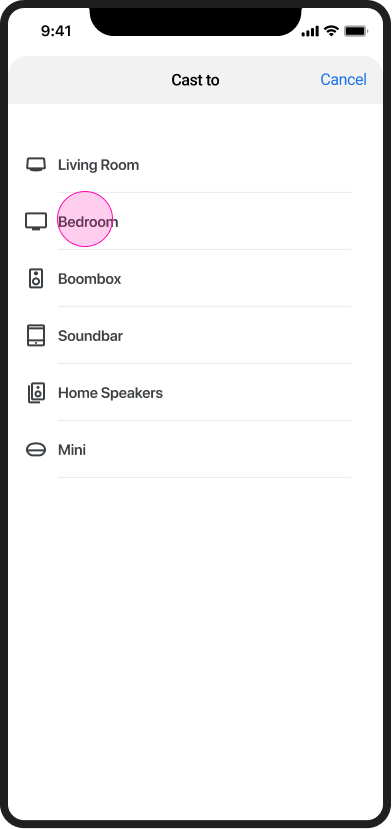
Task: Tap the Wi-Fi status icon
Action: [x=332, y=31]
